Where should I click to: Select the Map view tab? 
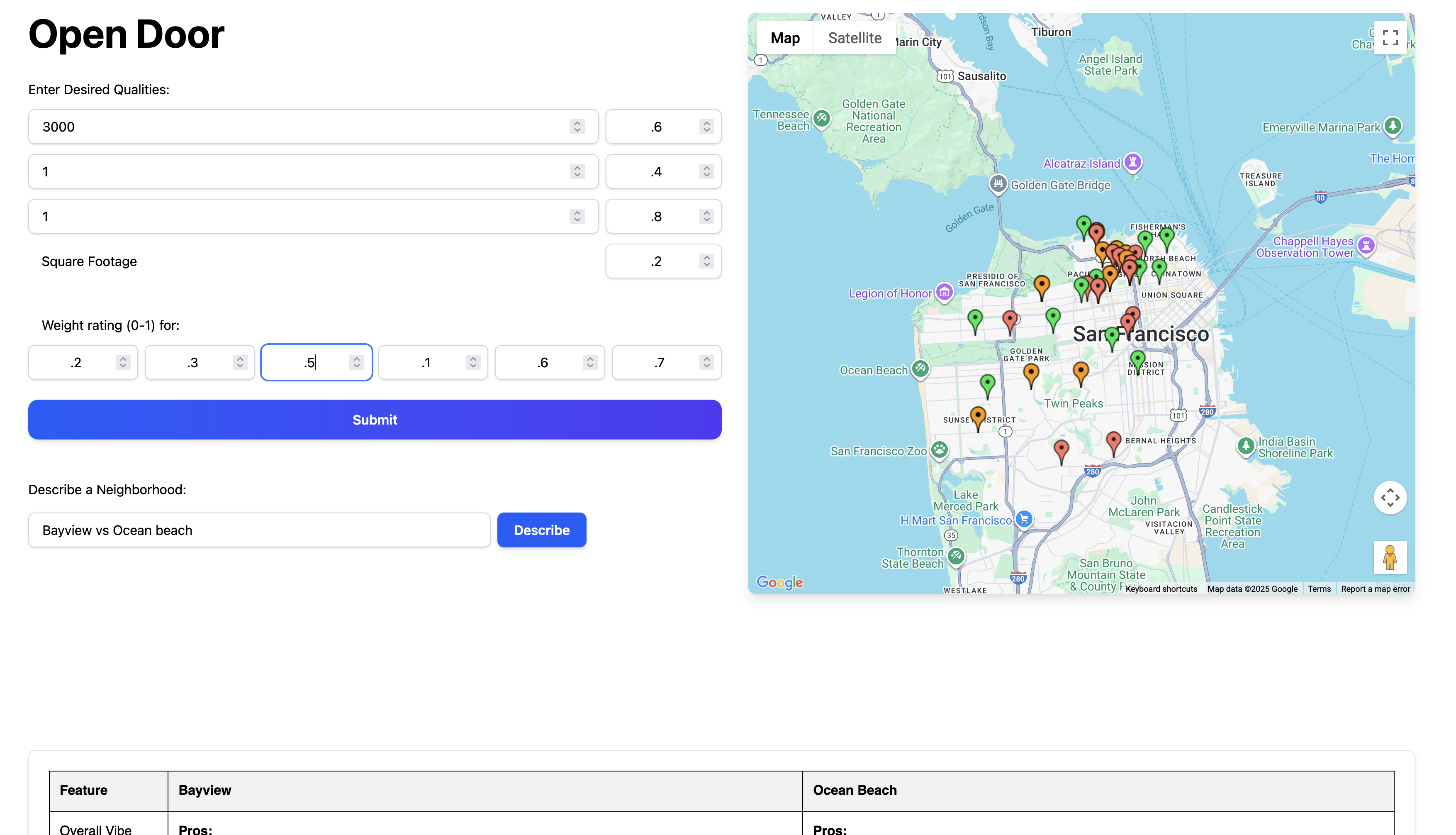pos(785,38)
